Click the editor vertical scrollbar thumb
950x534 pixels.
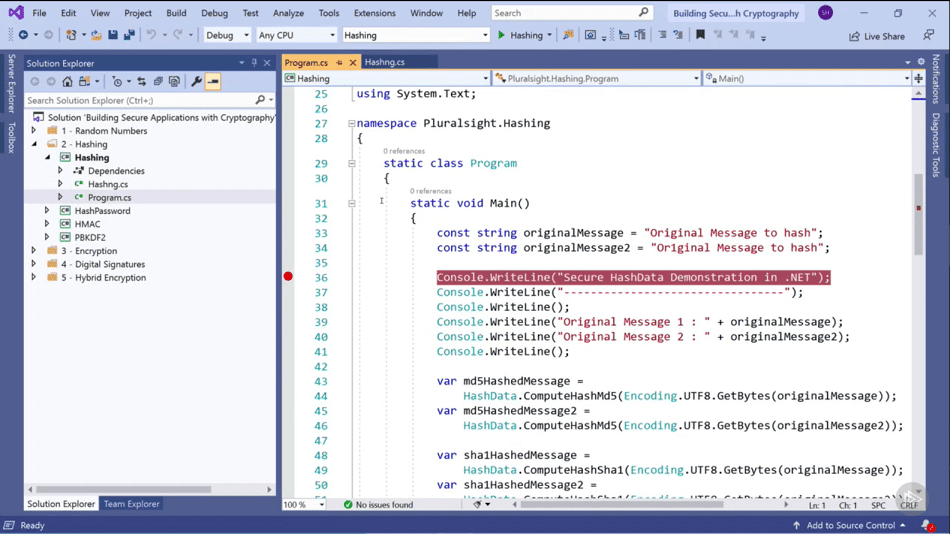pos(918,214)
